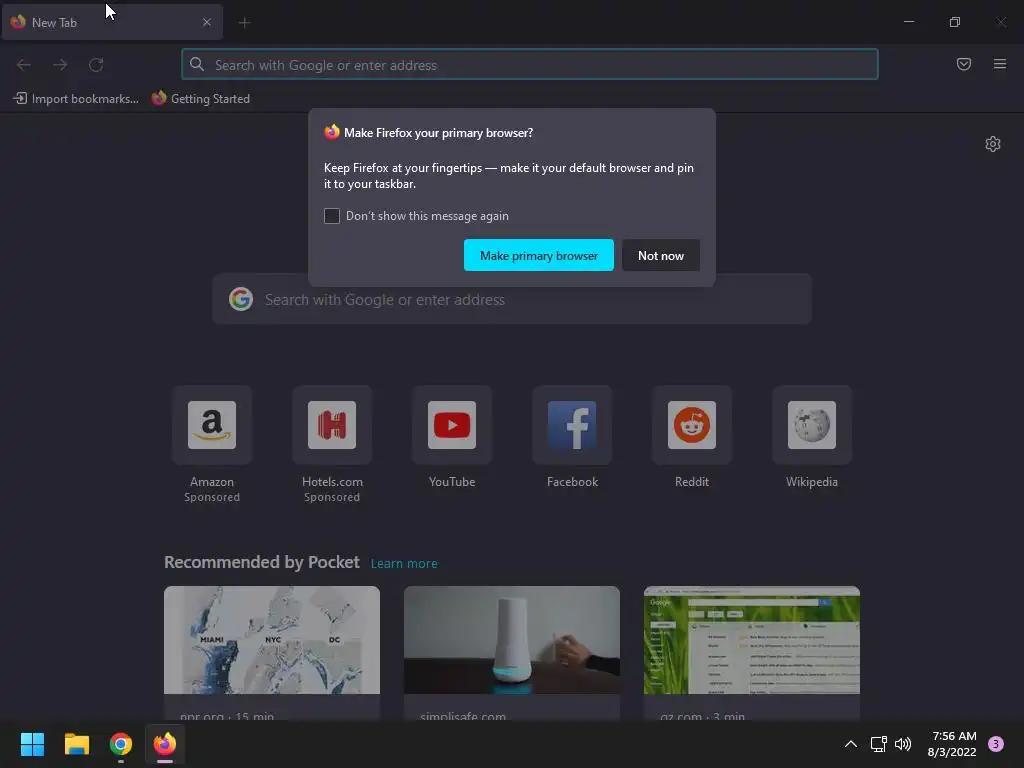Open the Windows Start menu
1024x768 pixels.
click(32, 744)
